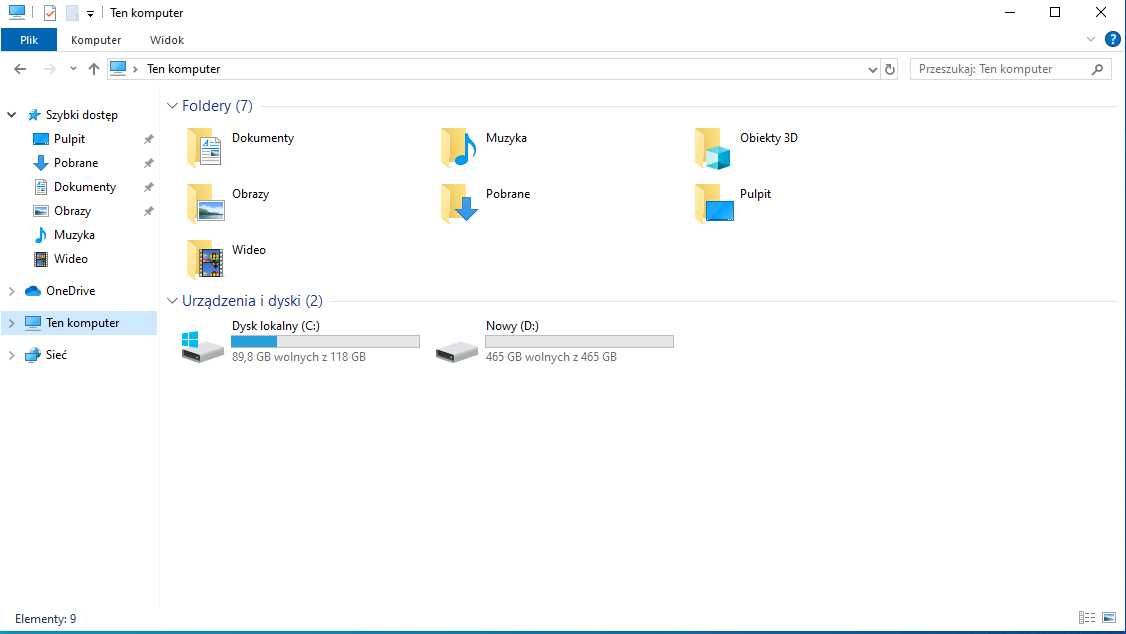Open recent locations dropdown near navigation arrows
Image resolution: width=1126 pixels, height=634 pixels.
coord(73,69)
